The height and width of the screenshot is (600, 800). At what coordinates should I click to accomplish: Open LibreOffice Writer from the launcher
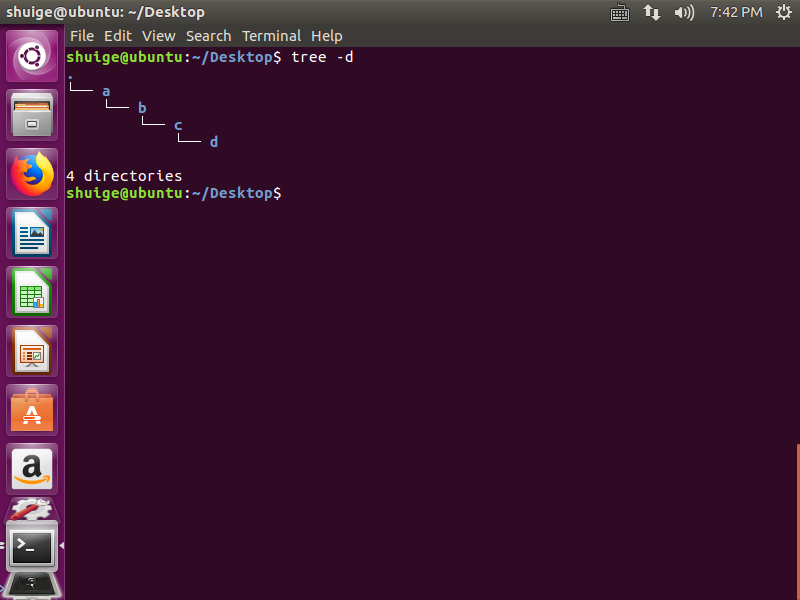coord(32,233)
